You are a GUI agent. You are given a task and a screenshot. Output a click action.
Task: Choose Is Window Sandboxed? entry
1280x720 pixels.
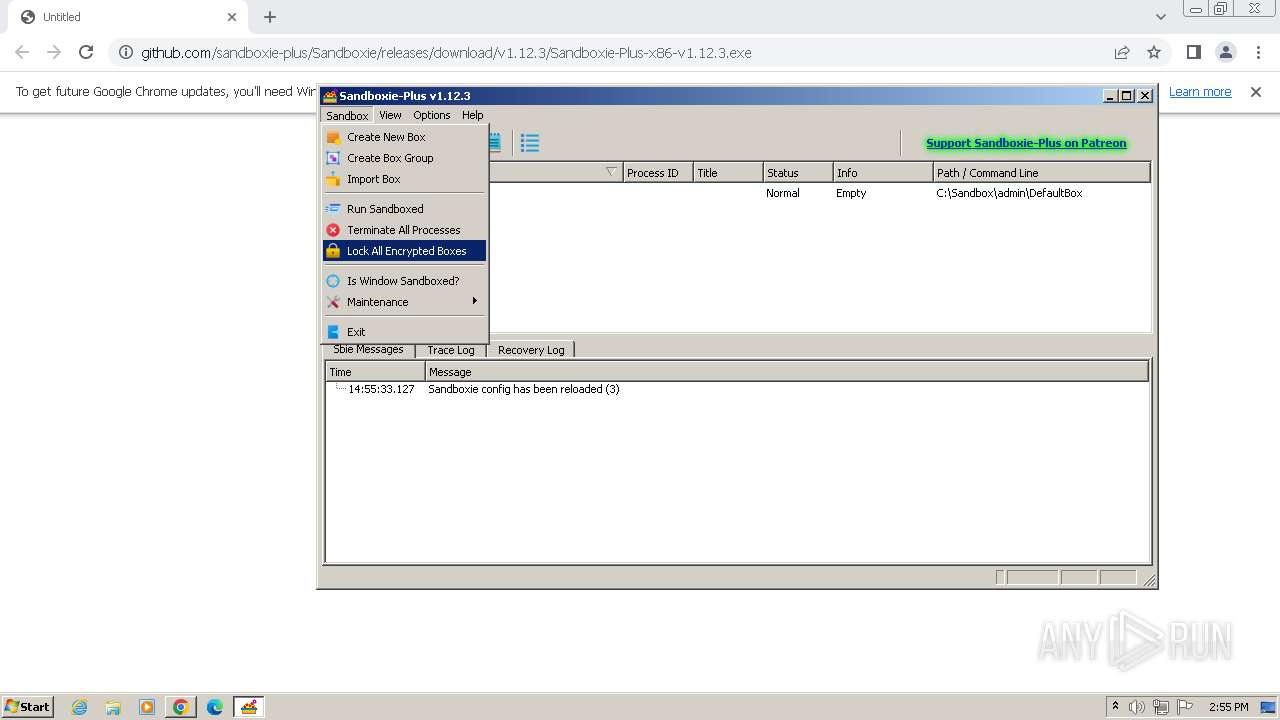404,281
